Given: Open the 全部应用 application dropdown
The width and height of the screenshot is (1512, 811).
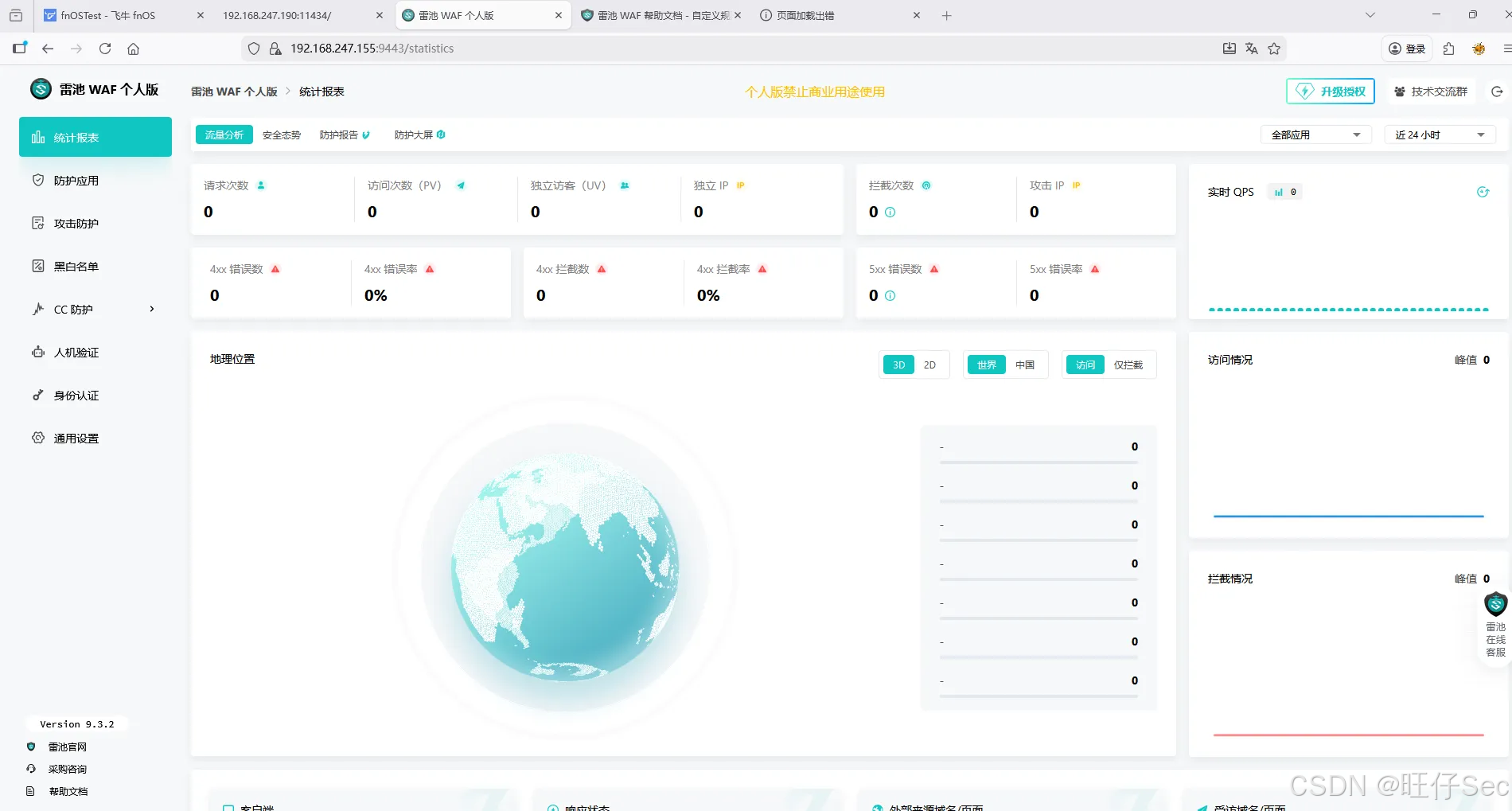Looking at the screenshot, I should pyautogui.click(x=1315, y=135).
